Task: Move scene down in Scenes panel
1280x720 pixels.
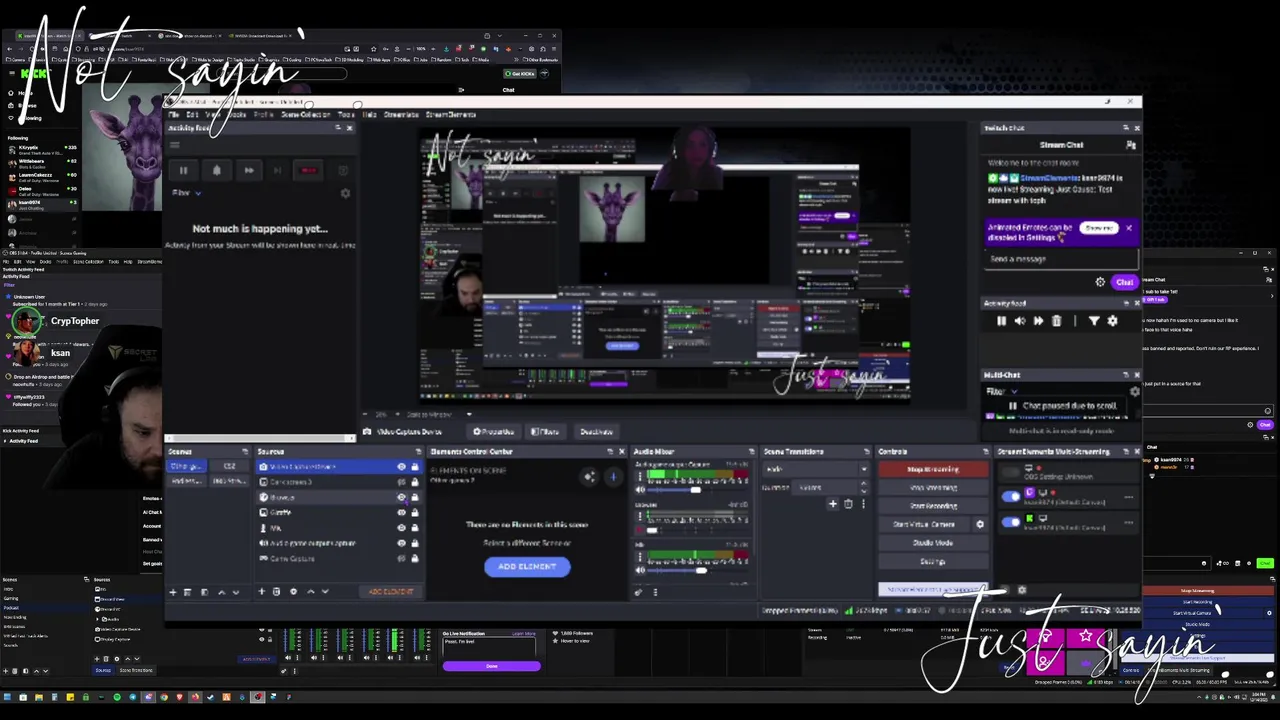Action: pyautogui.click(x=235, y=592)
